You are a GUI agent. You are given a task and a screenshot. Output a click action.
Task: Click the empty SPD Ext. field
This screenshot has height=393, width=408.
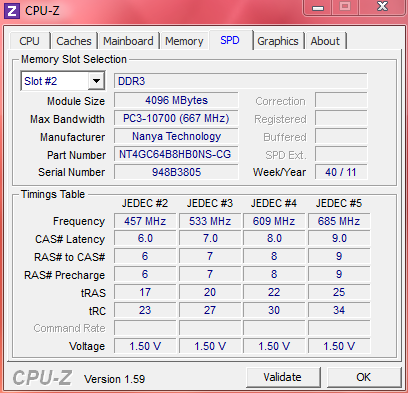tap(341, 154)
